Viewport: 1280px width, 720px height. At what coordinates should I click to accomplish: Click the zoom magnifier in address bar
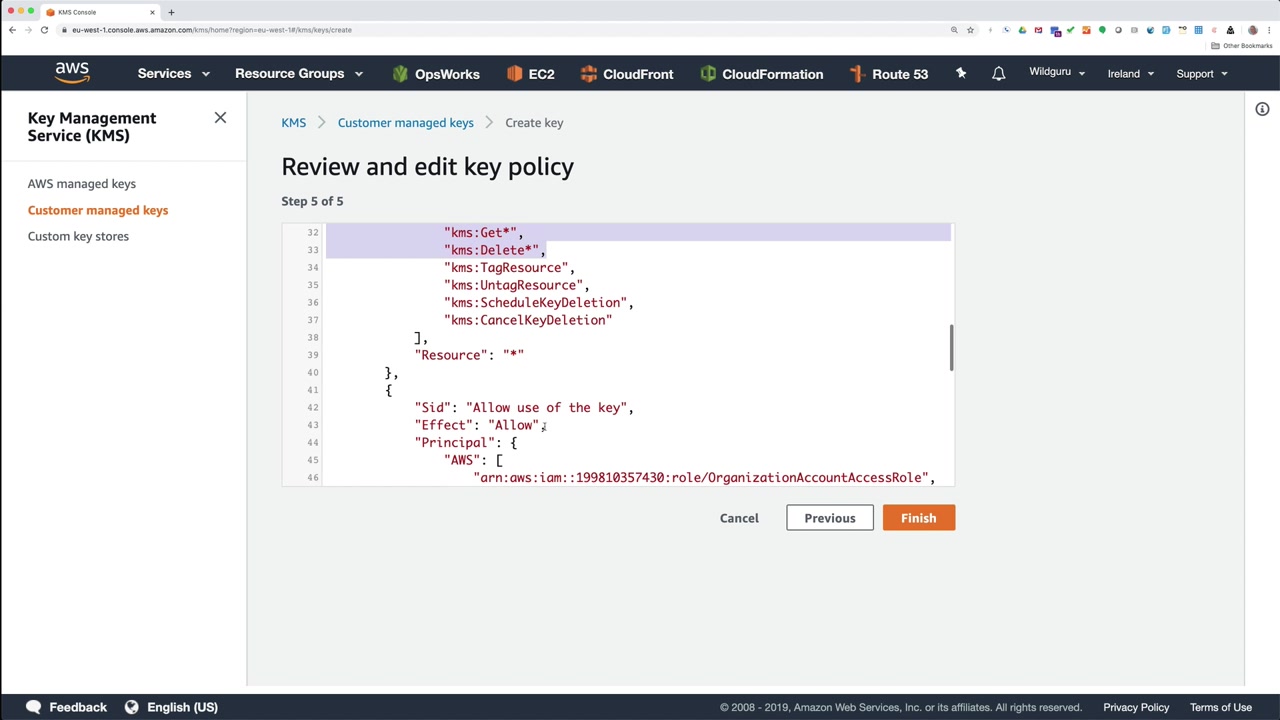pyautogui.click(x=954, y=30)
